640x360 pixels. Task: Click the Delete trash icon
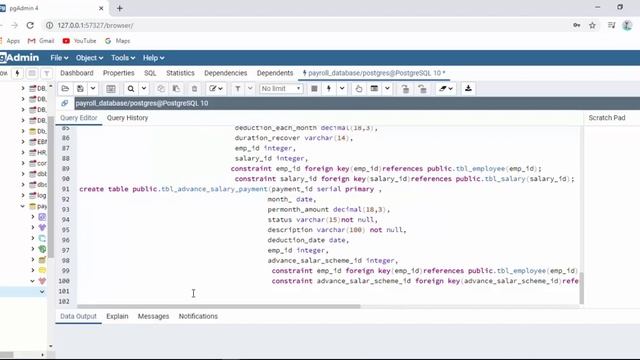coord(194,89)
